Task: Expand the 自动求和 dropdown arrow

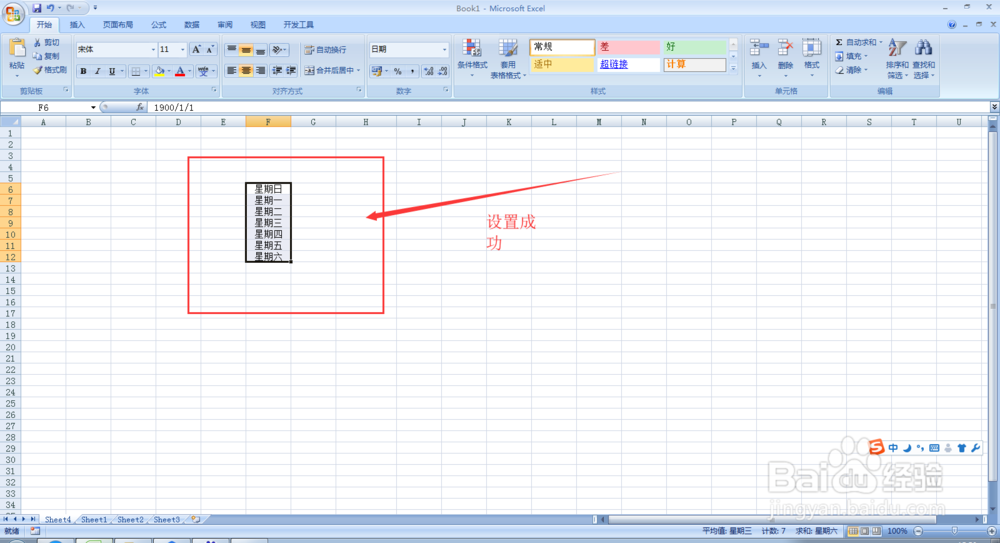Action: coord(881,42)
